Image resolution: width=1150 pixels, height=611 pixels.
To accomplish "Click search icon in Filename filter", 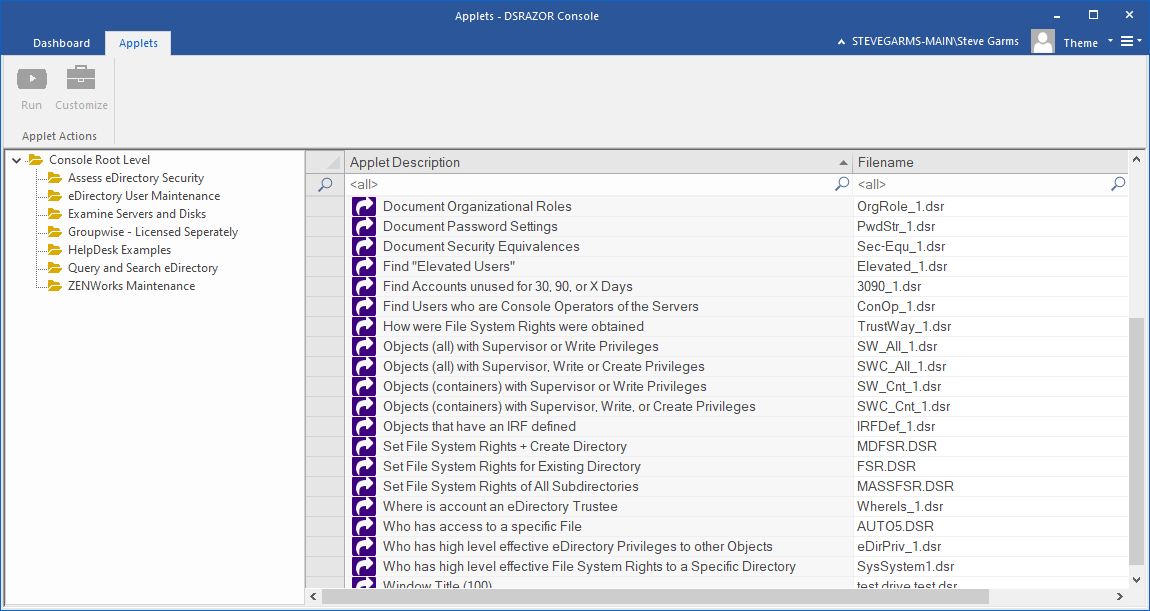I will pos(1118,184).
